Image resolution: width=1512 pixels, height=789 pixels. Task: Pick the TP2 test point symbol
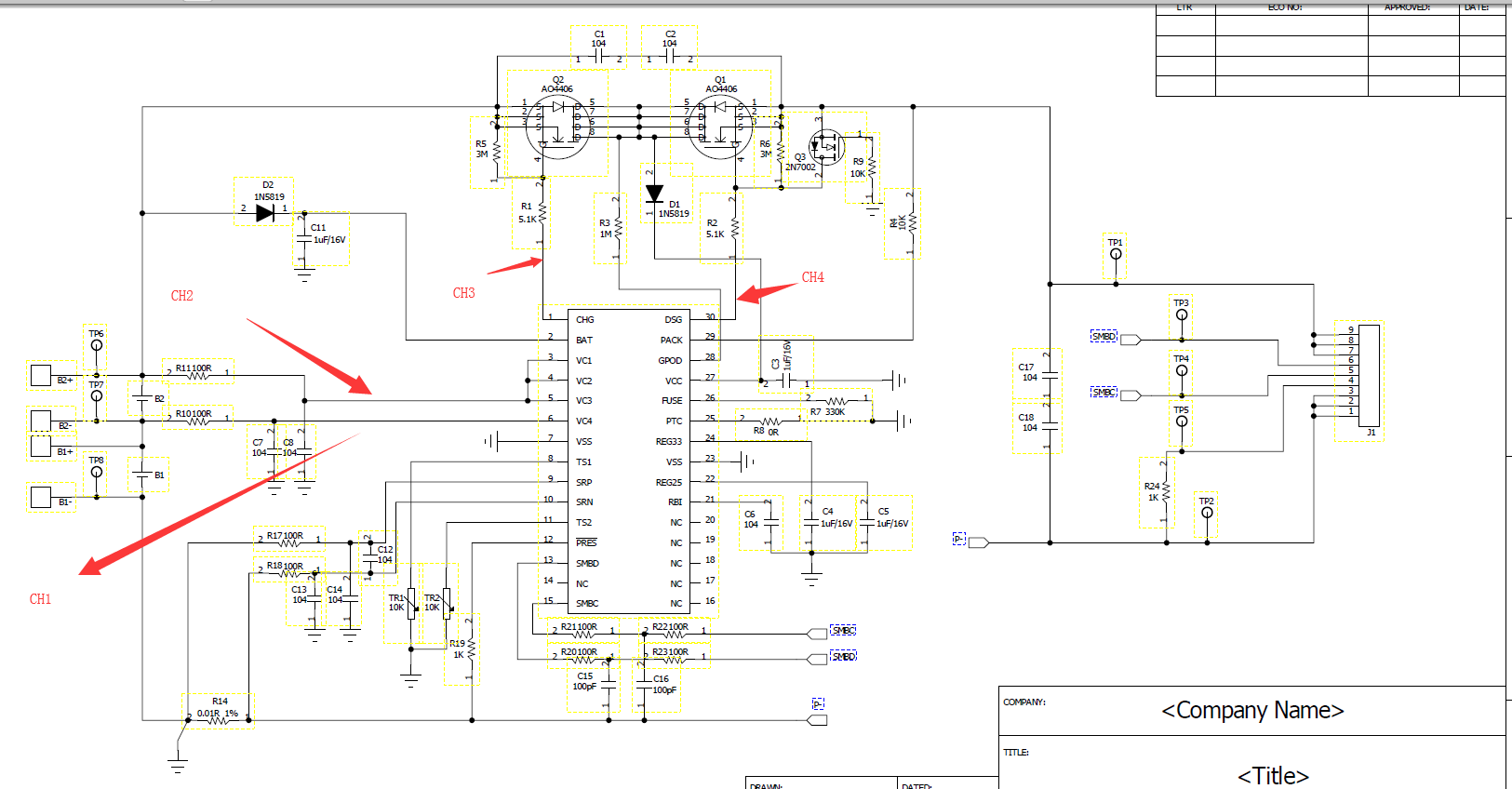click(1207, 513)
